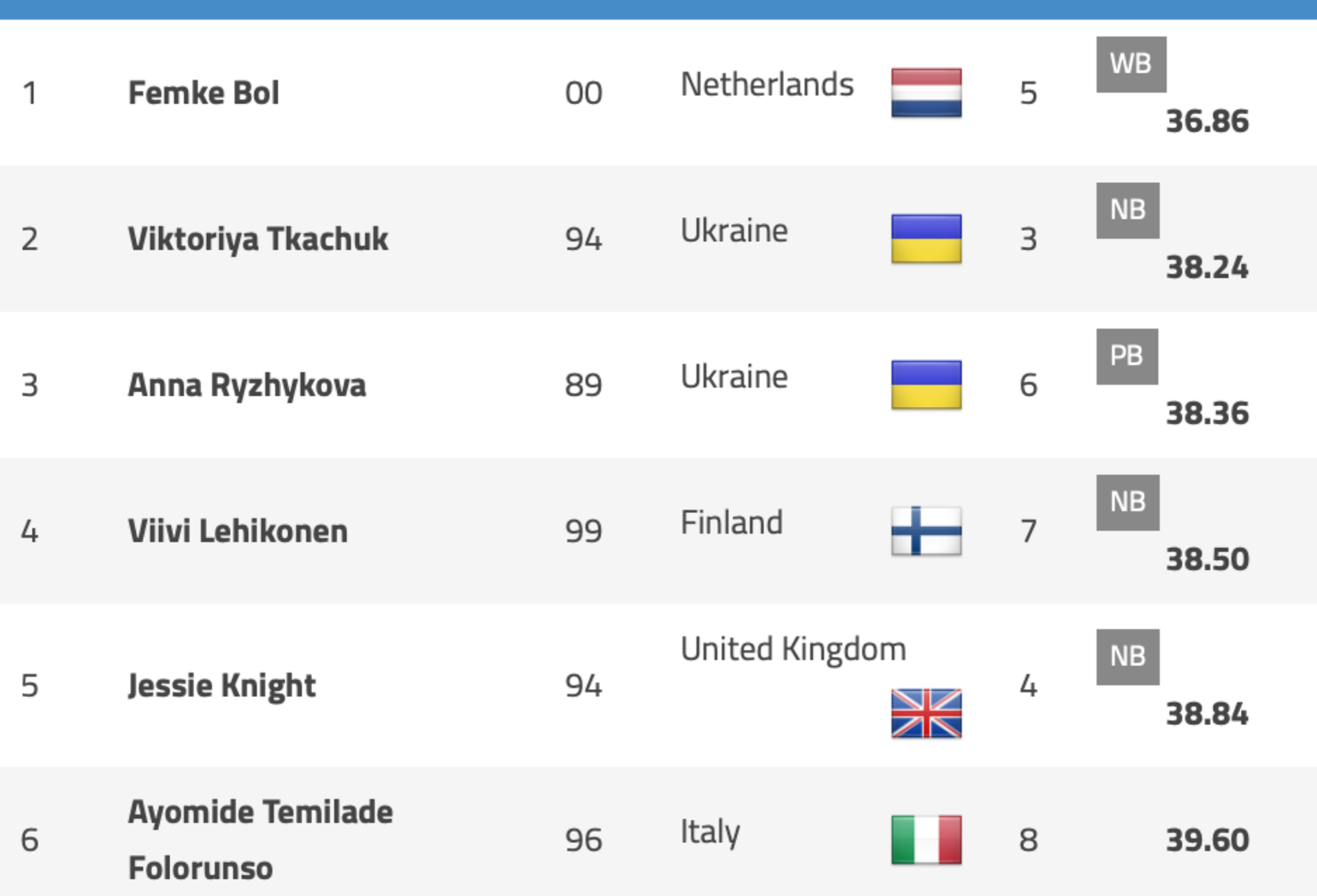1317x896 pixels.
Task: Click the NB badge in Jessie Knight's row
Action: (x=1128, y=657)
